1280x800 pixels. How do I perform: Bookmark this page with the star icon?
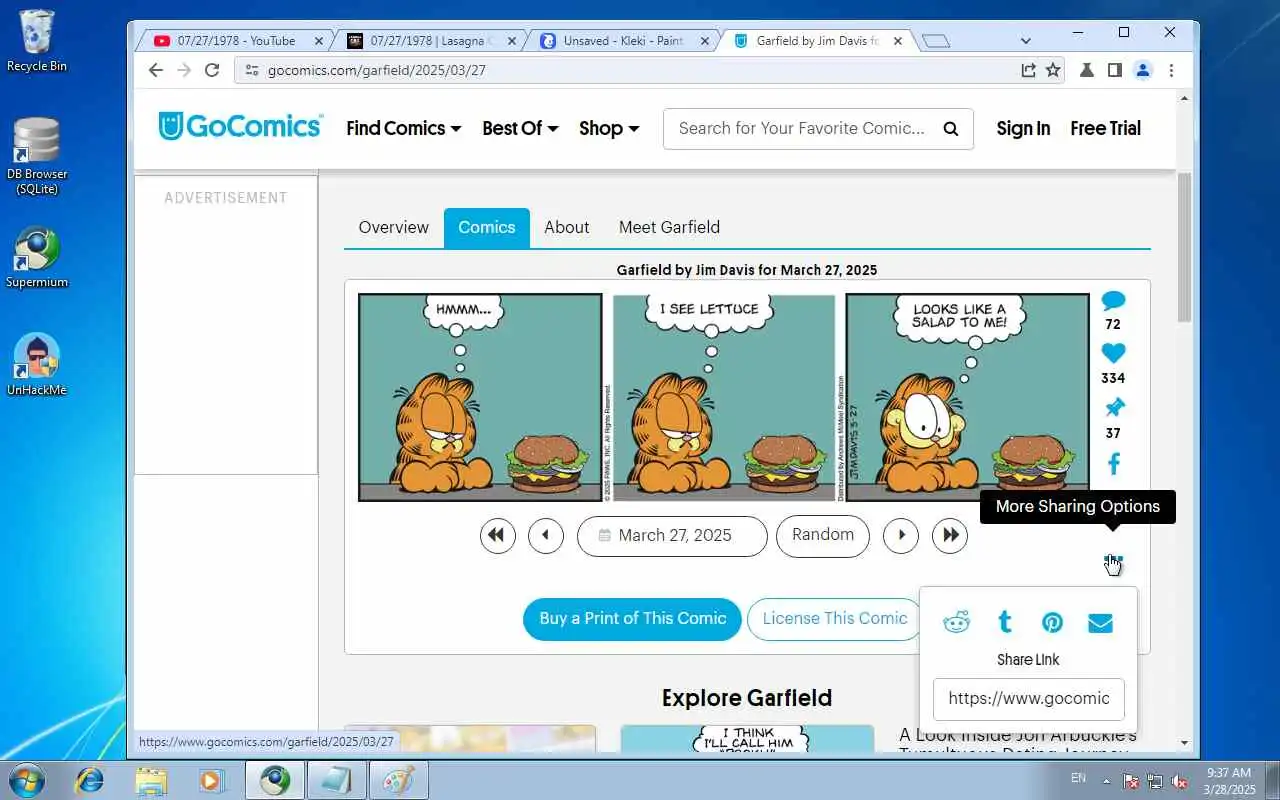coord(1053,70)
